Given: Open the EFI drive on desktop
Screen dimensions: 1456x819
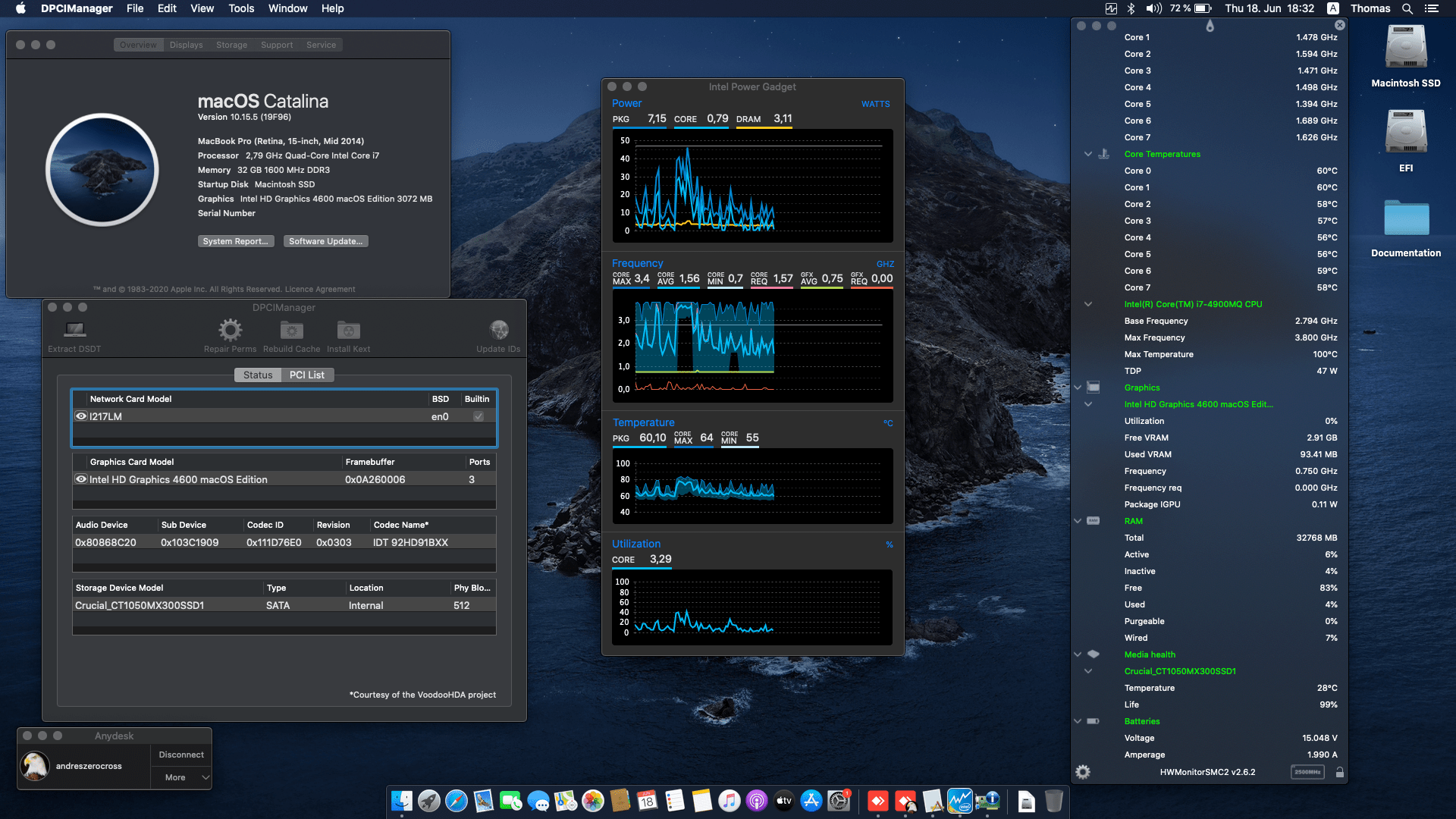Looking at the screenshot, I should tap(1405, 132).
